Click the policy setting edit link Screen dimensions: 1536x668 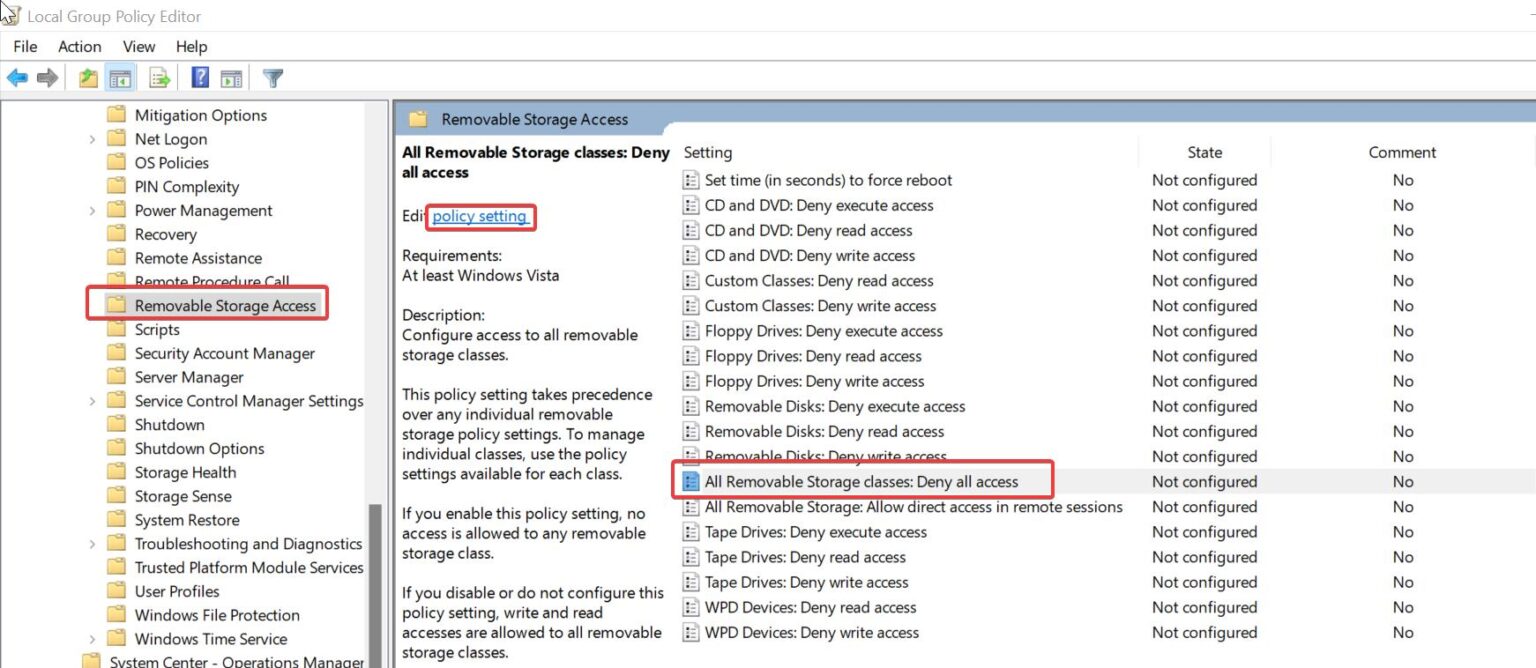click(x=480, y=217)
